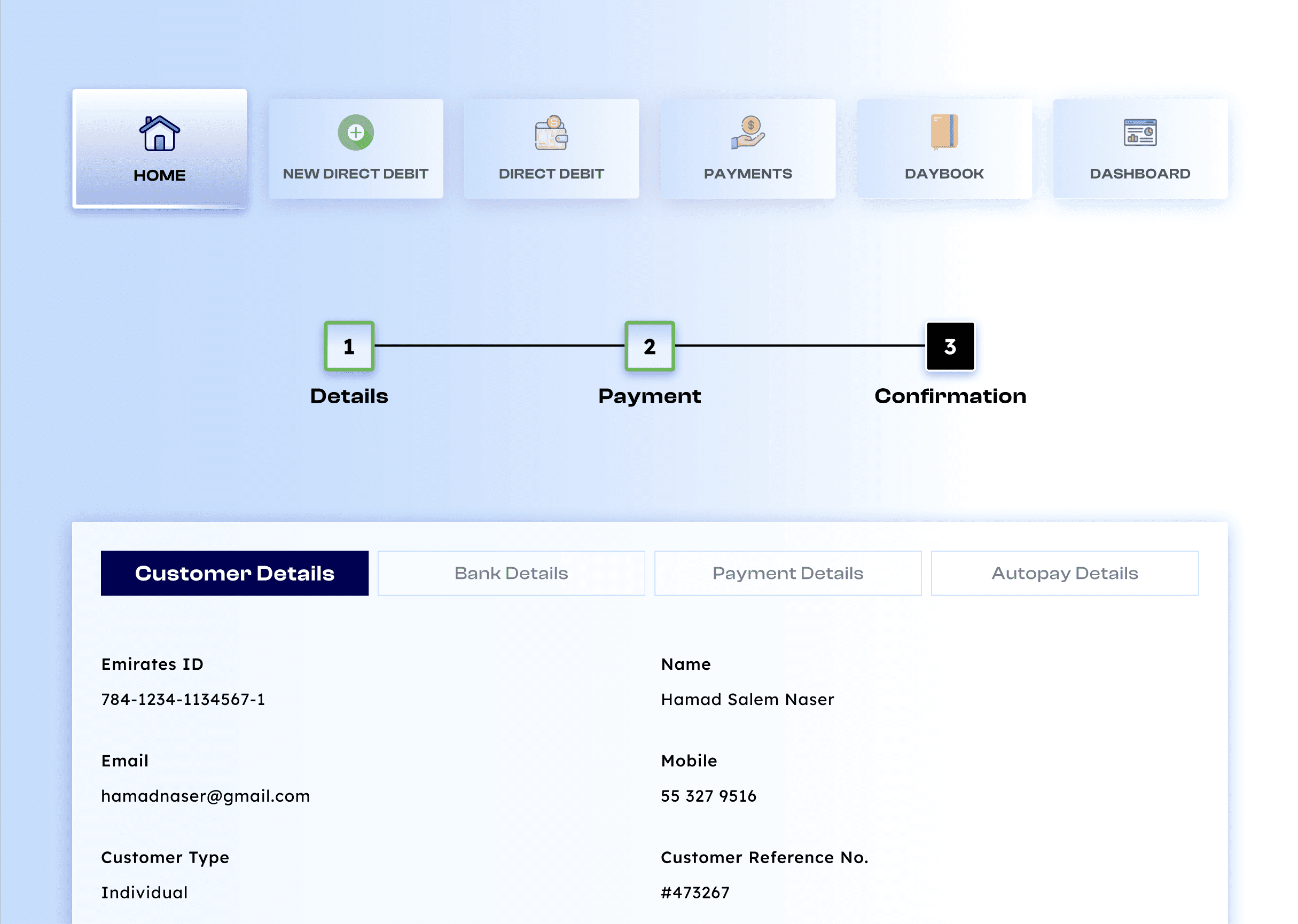Viewport: 1298px width, 924px height.
Task: Click the Payments hand-with-coin icon
Action: pos(748,132)
